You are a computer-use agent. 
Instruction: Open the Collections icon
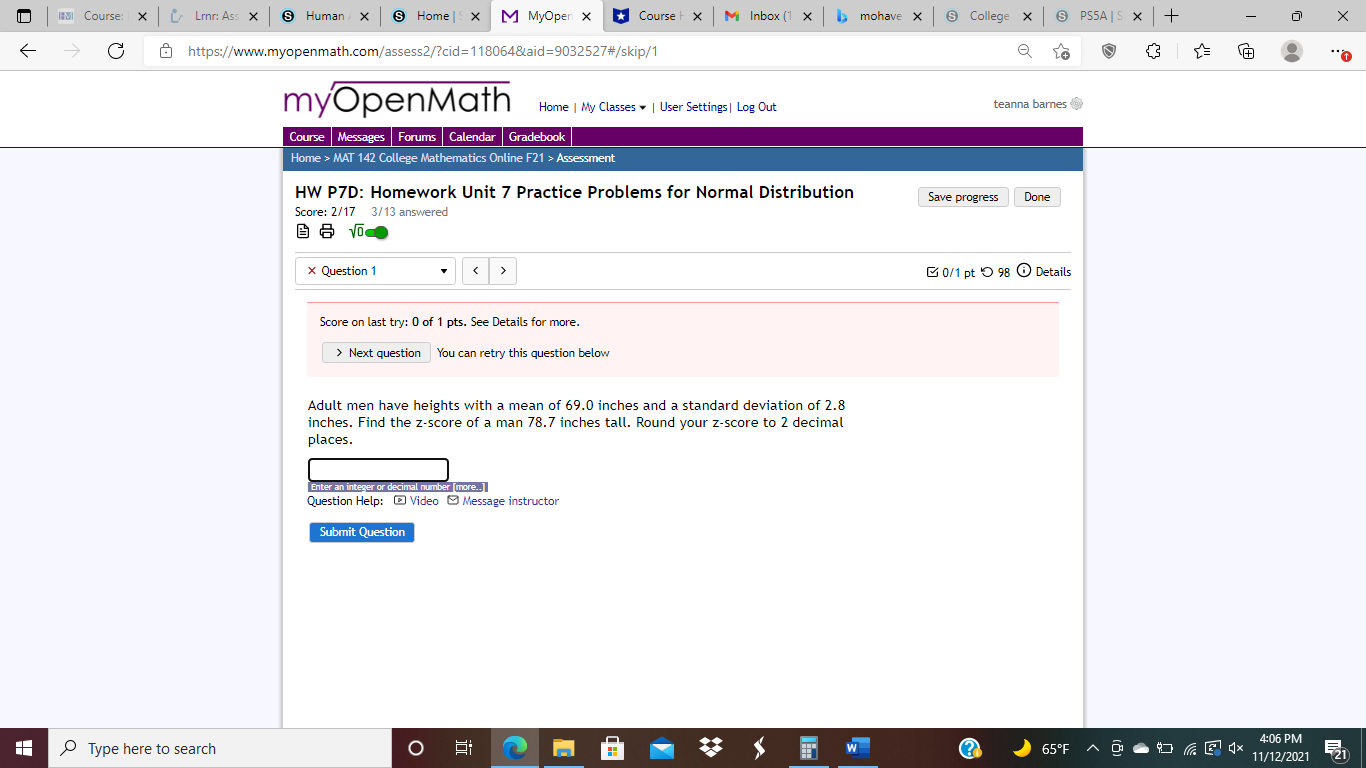[1246, 51]
